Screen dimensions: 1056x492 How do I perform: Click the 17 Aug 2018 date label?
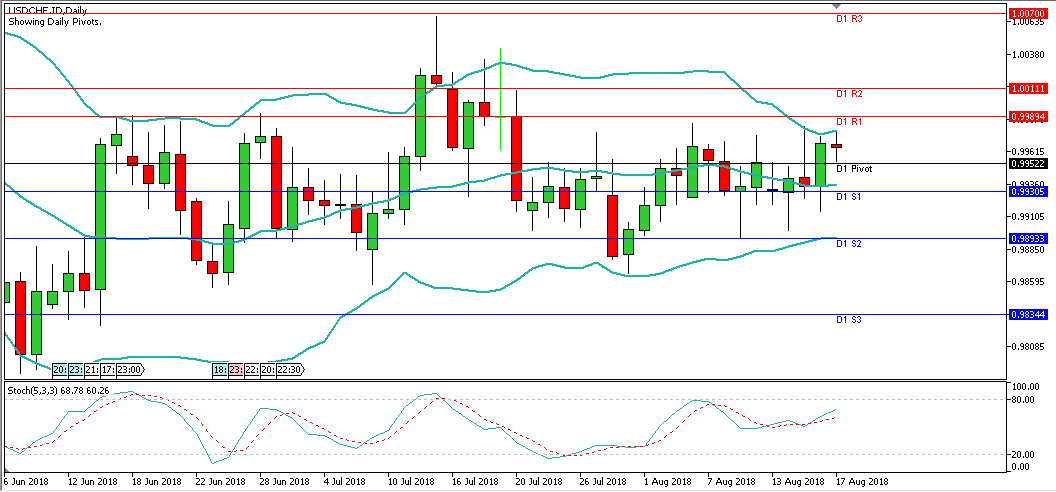[x=861, y=482]
